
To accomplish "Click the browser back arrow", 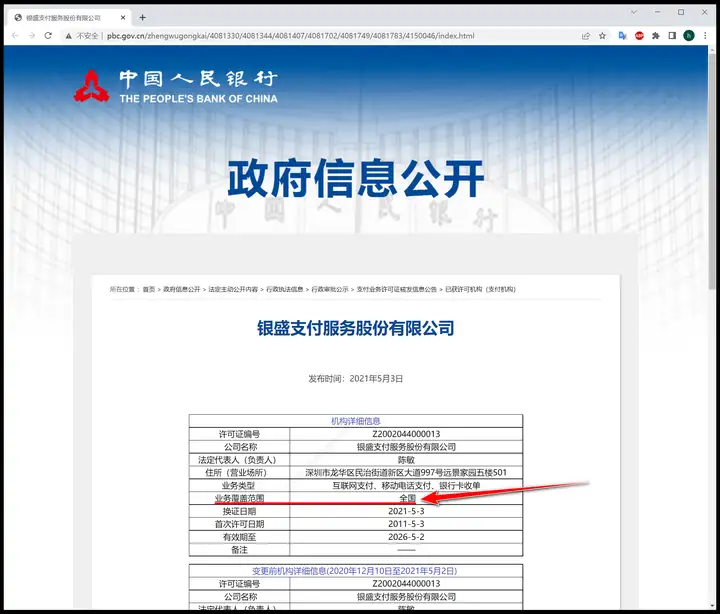I will (15, 36).
